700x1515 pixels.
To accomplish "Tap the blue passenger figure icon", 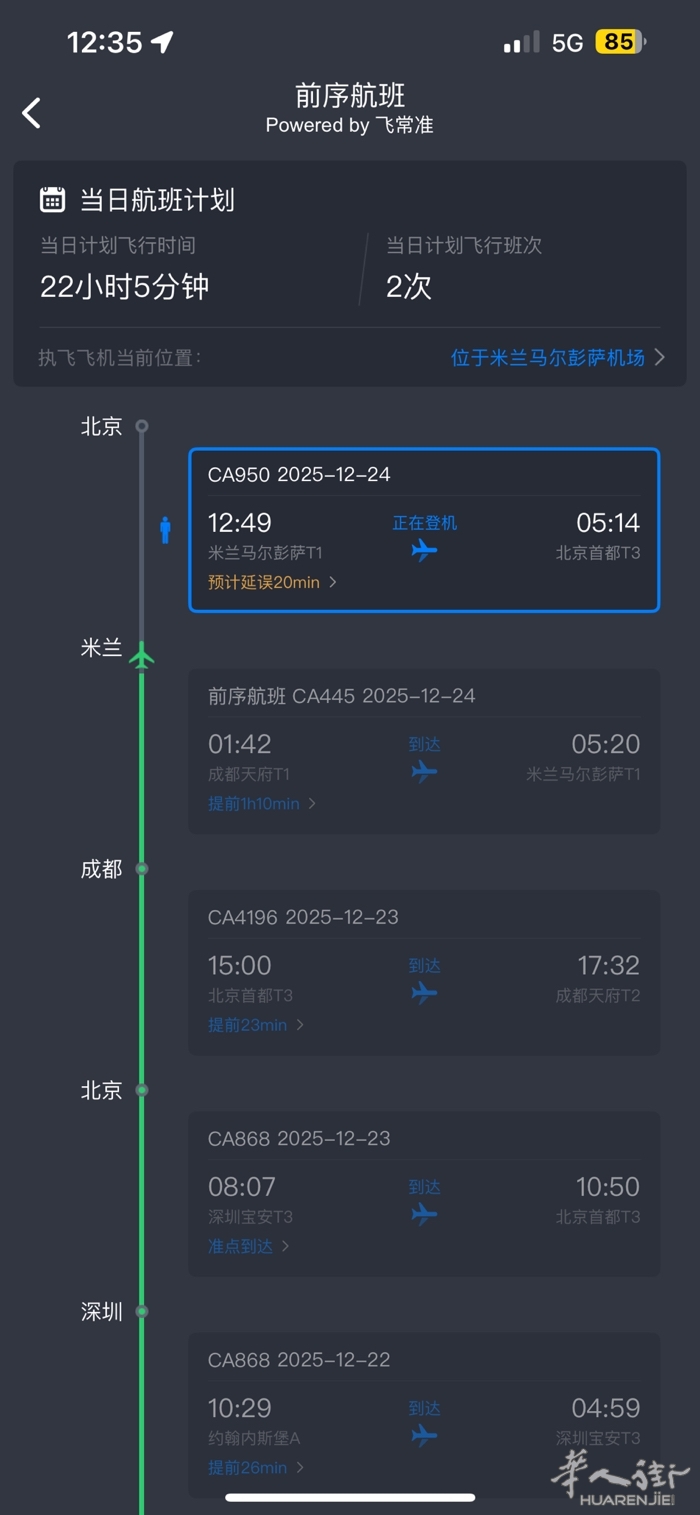I will click(165, 530).
